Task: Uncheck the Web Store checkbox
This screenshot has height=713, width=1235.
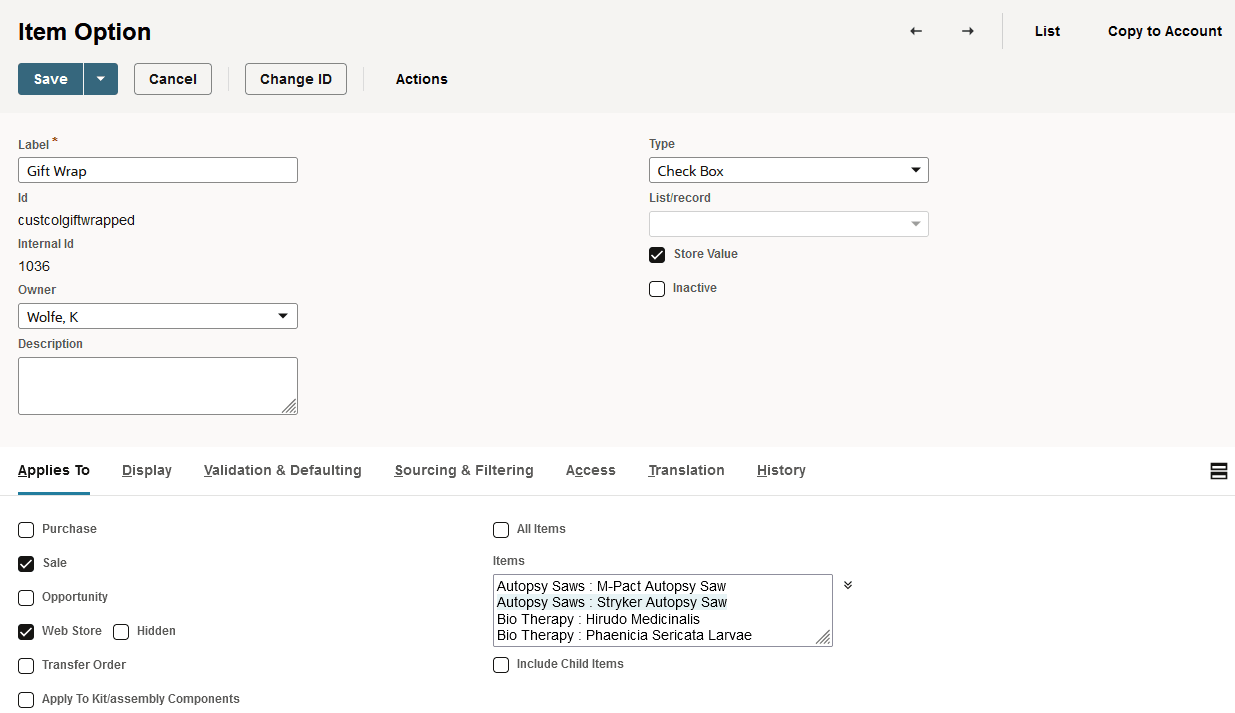Action: [x=26, y=632]
